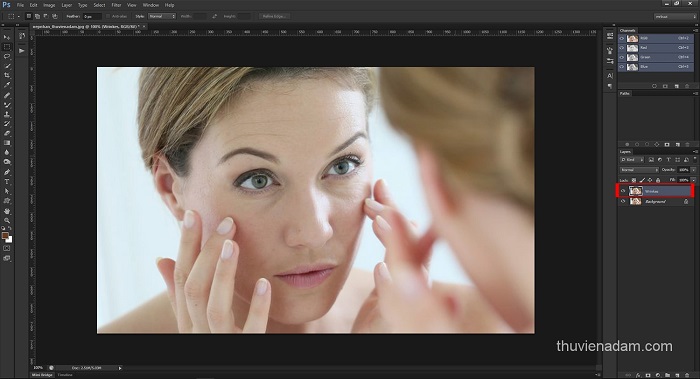Select the Crop tool
Screen dimensions: 700x379
click(x=7, y=75)
